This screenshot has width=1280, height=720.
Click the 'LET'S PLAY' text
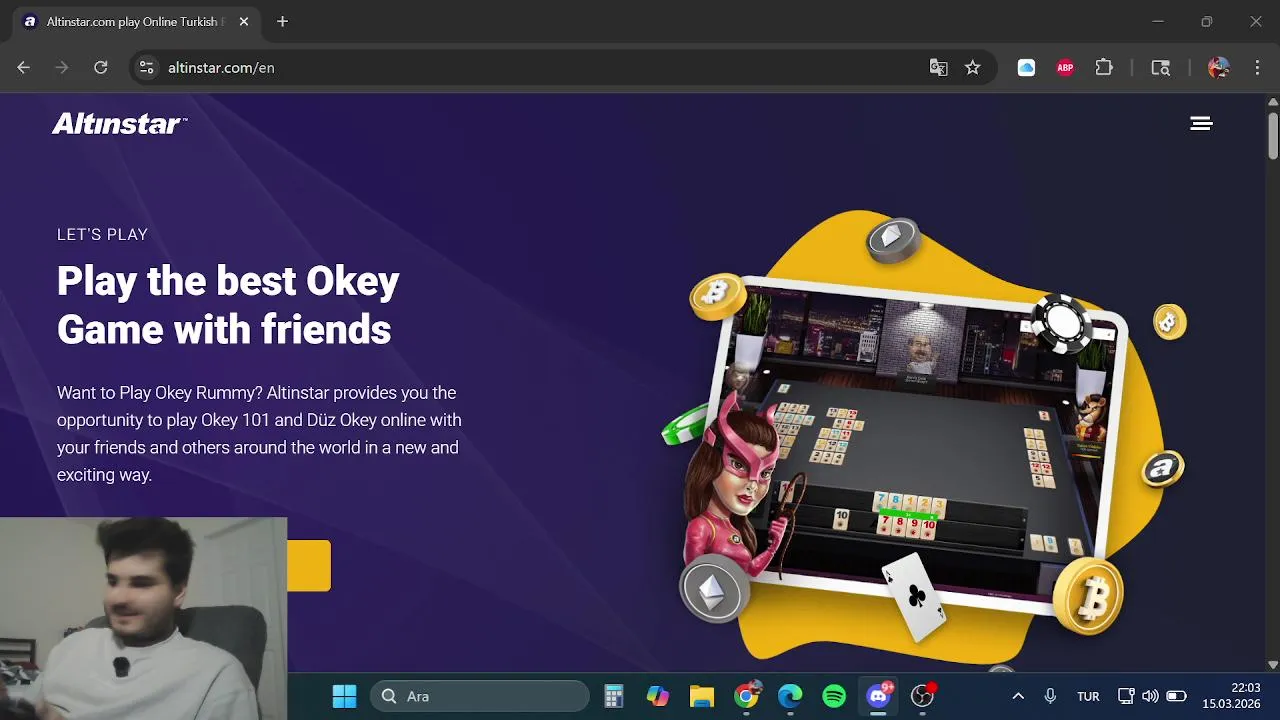point(102,234)
